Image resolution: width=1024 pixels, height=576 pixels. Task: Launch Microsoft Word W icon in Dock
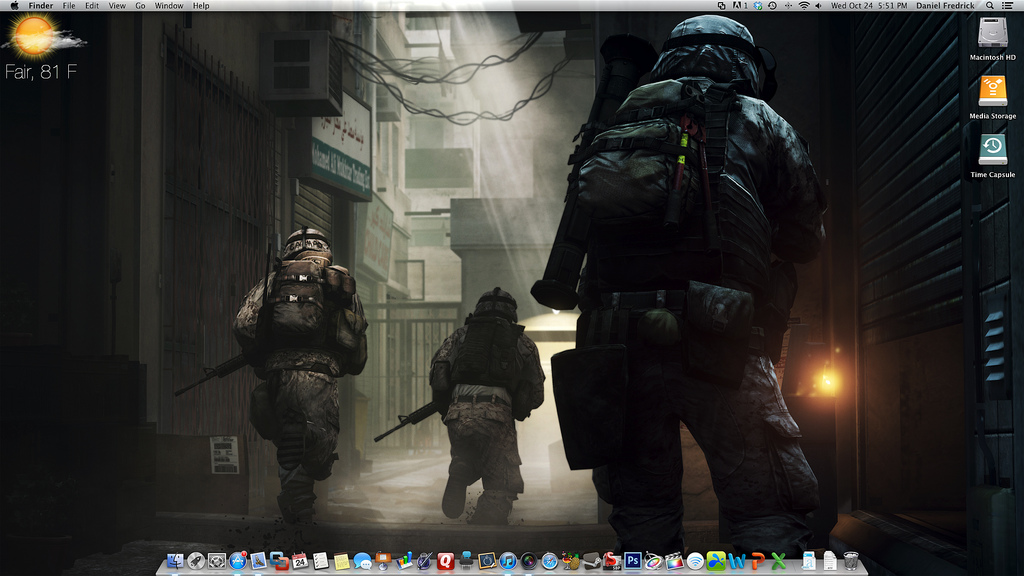click(737, 561)
